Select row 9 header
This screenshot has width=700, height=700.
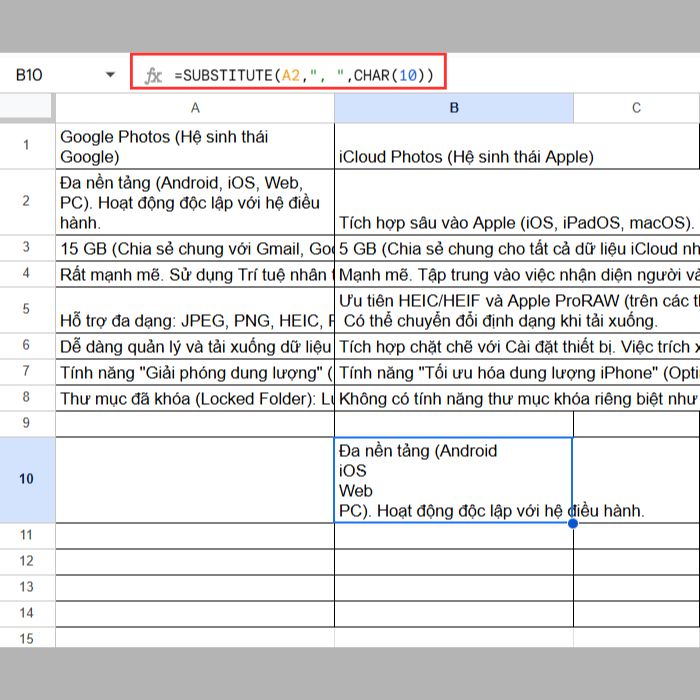coord(27,423)
